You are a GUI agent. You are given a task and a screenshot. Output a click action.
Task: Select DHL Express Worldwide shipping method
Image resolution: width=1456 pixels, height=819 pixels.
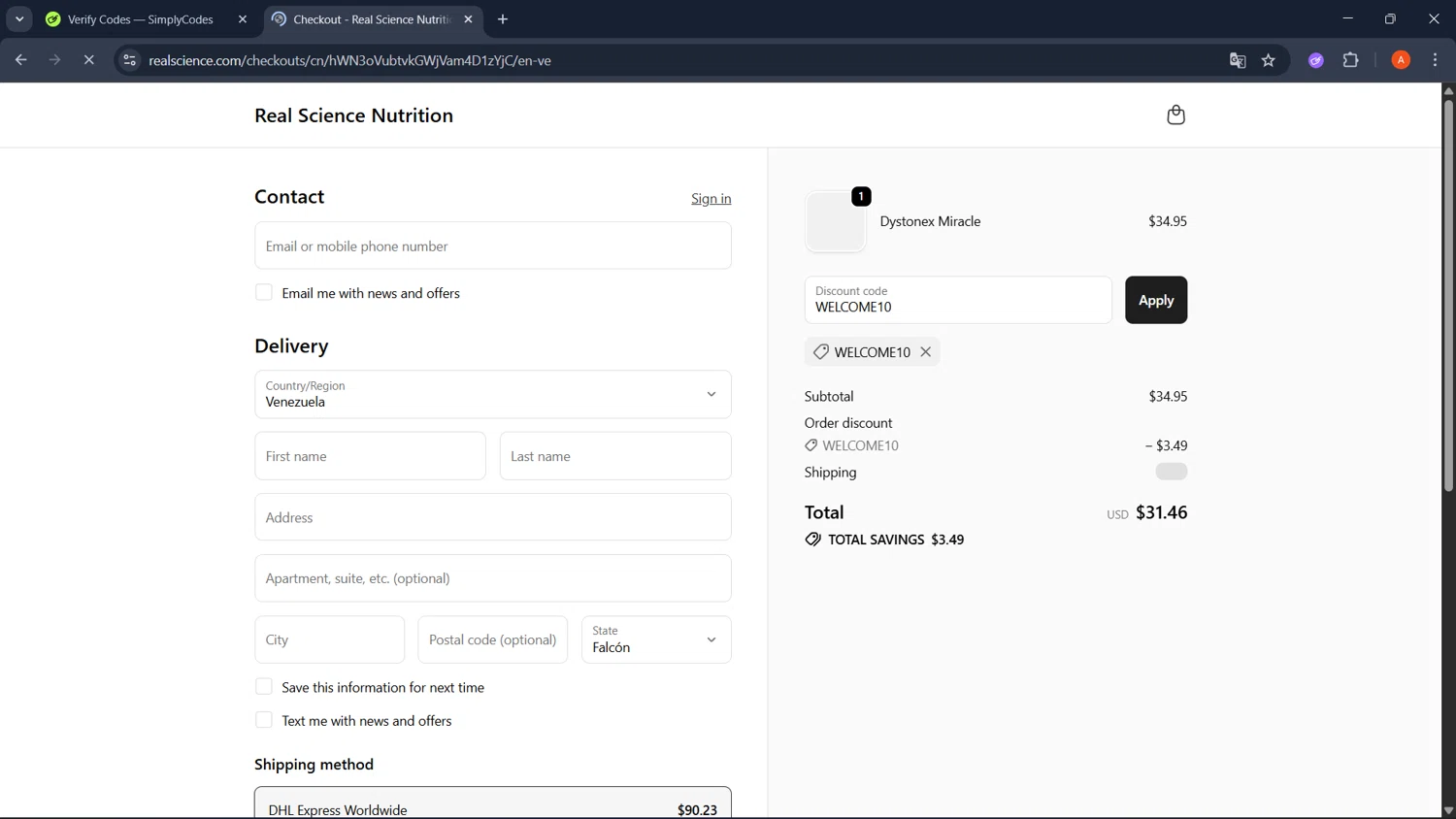pyautogui.click(x=493, y=803)
